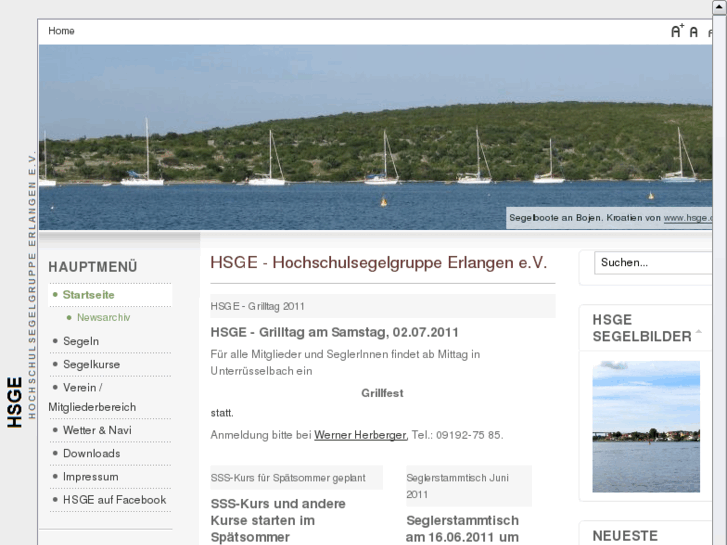This screenshot has height=545, width=727.
Task: Click heading 'Seglerstammtisch am 16.06.2011'
Action: pos(462,529)
